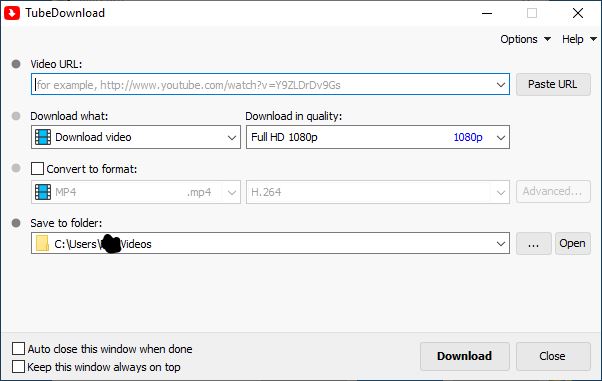The height and width of the screenshot is (381, 602).
Task: Click the Download in quality label
Action: tap(293, 116)
